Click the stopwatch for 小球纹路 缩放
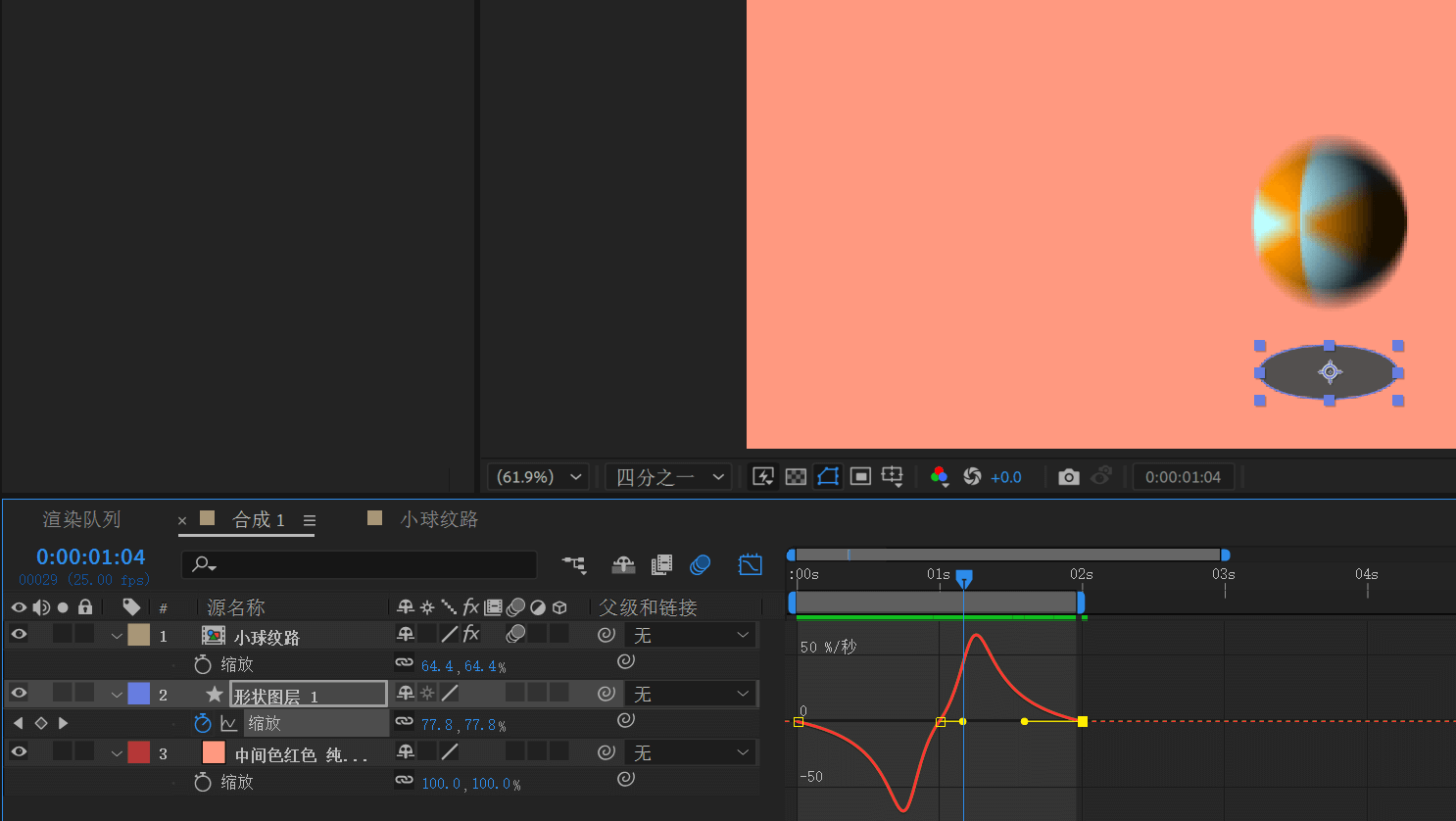The image size is (1456, 821). (x=203, y=664)
